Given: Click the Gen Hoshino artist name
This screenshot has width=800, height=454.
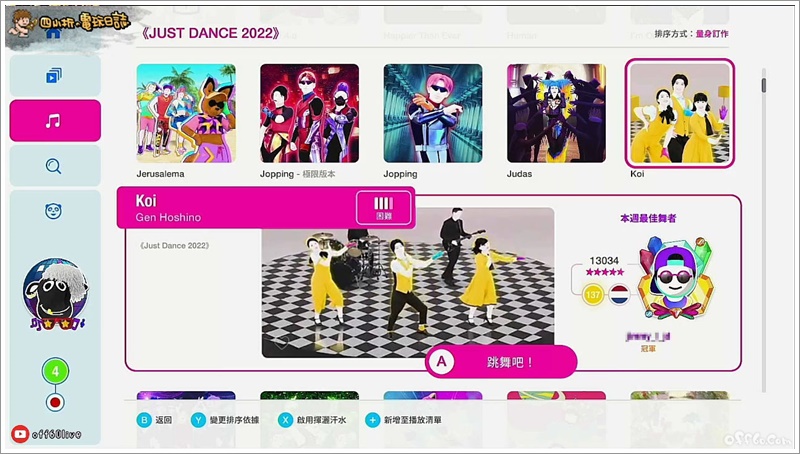Looking at the screenshot, I should 168,217.
